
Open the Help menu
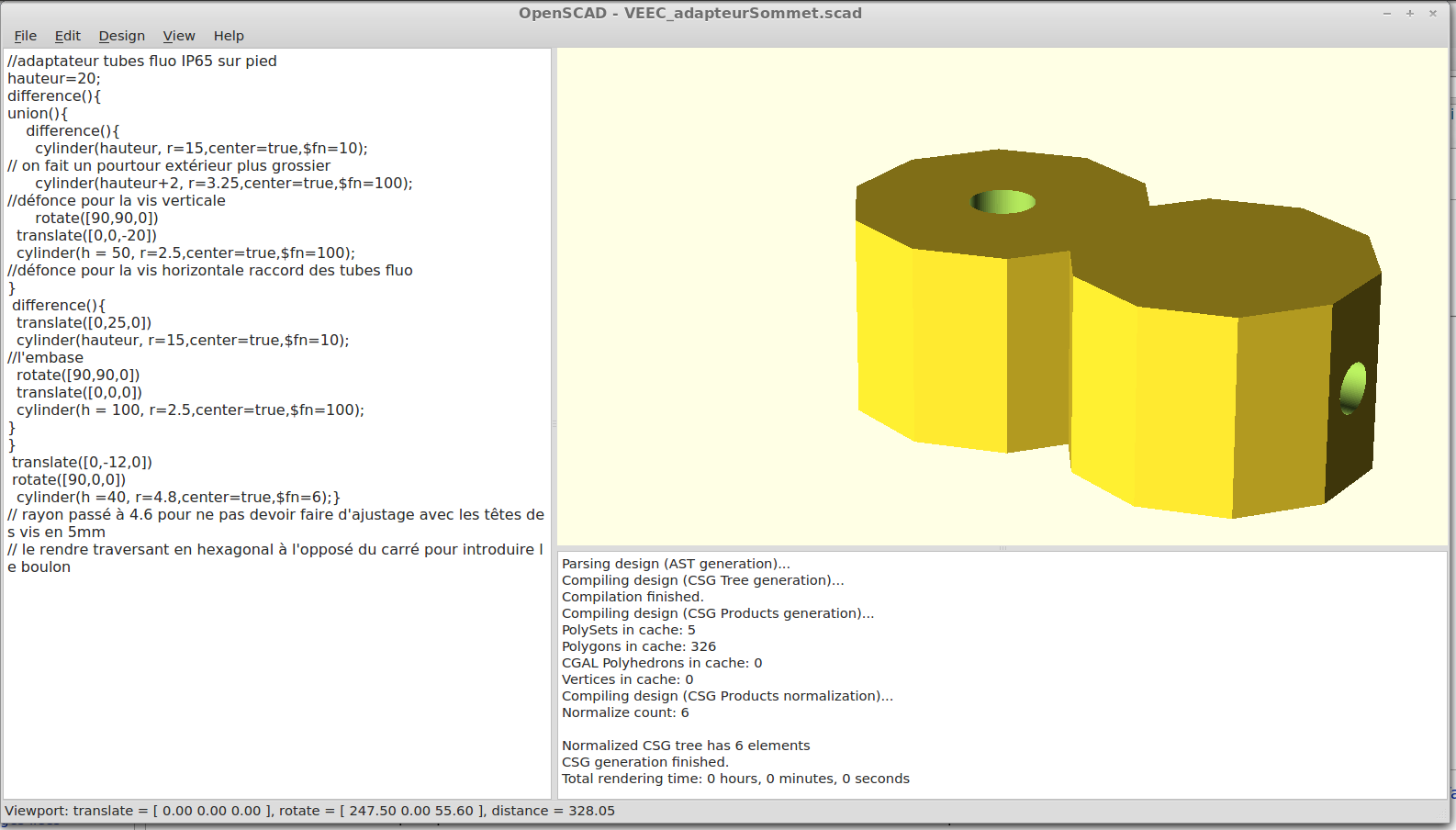229,36
